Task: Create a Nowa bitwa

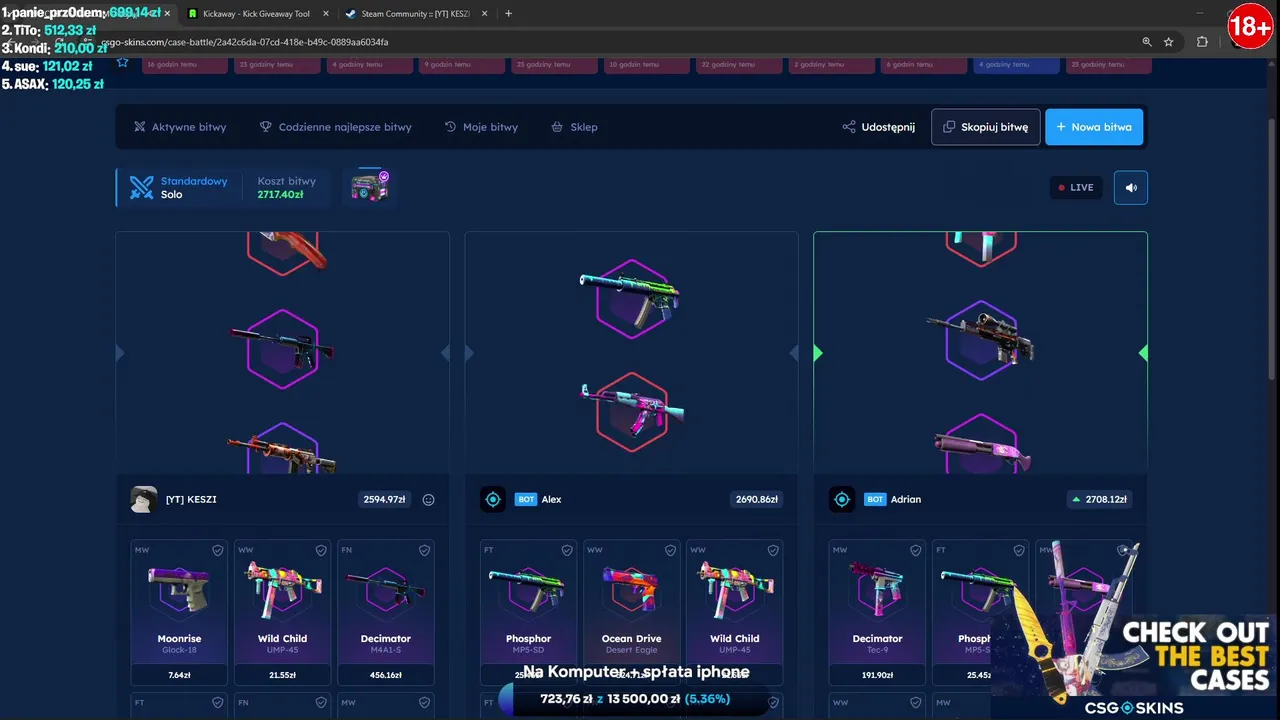Action: pos(1094,127)
